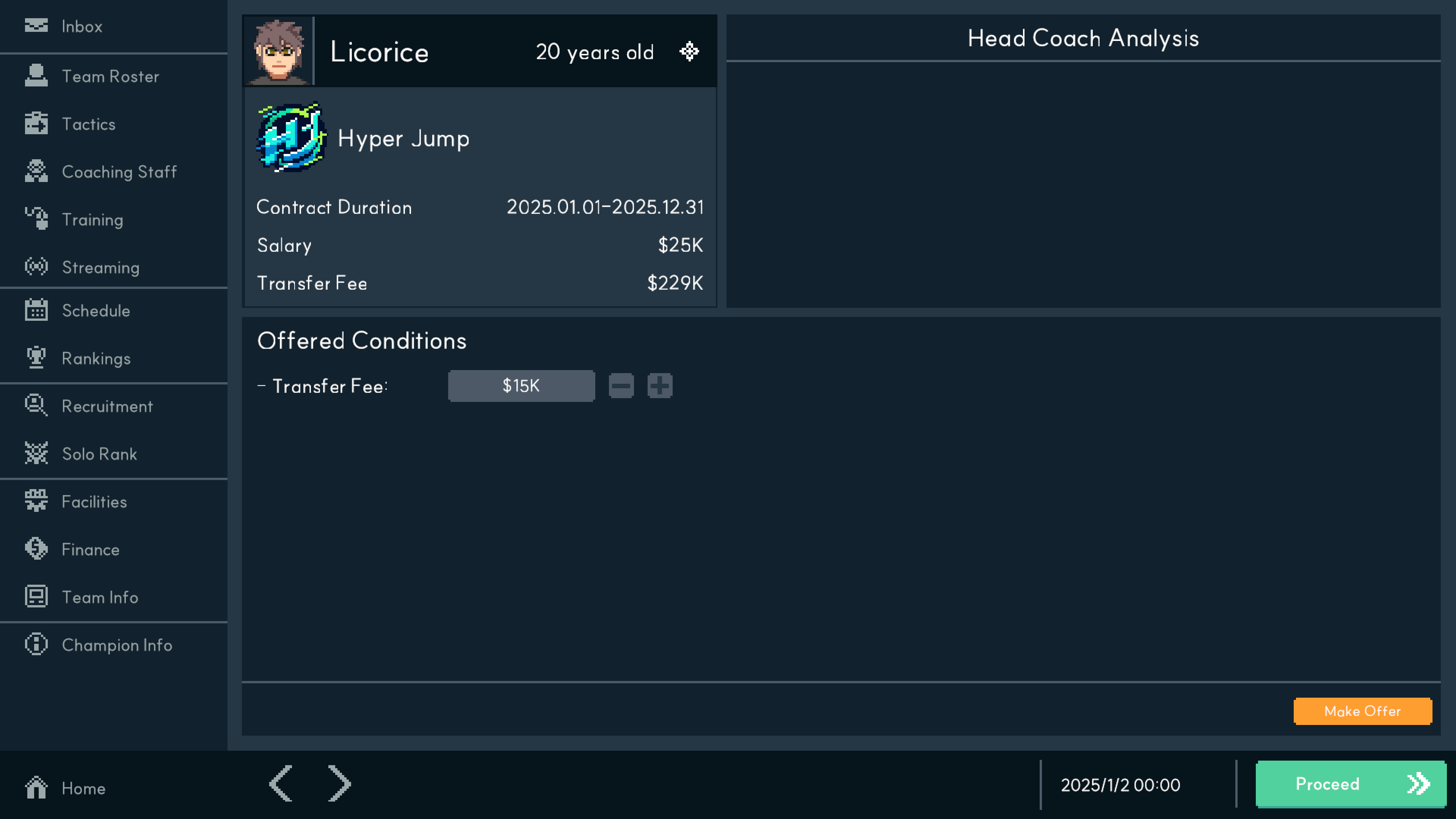Open the Recruitment menu item
The width and height of the screenshot is (1456, 819).
pyautogui.click(x=107, y=406)
